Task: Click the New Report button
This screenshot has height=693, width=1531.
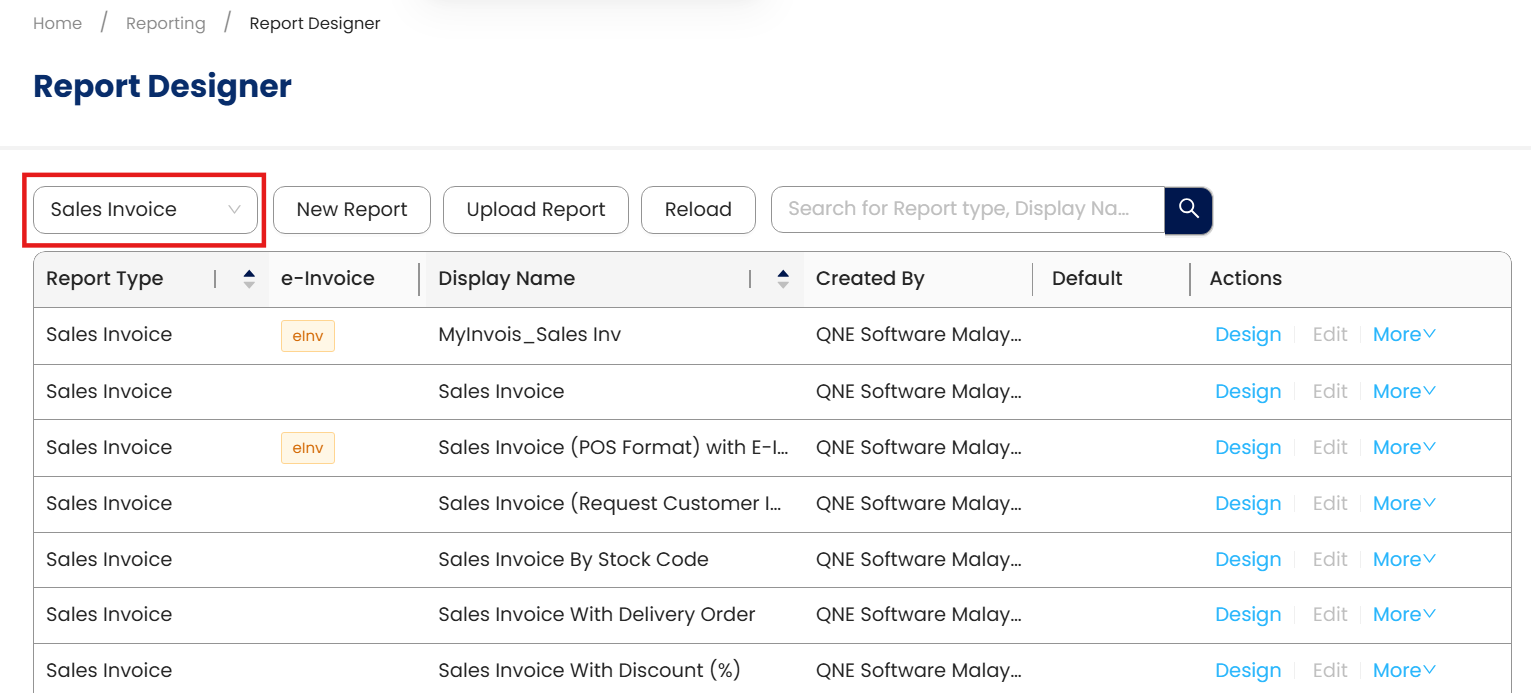Action: tap(352, 210)
